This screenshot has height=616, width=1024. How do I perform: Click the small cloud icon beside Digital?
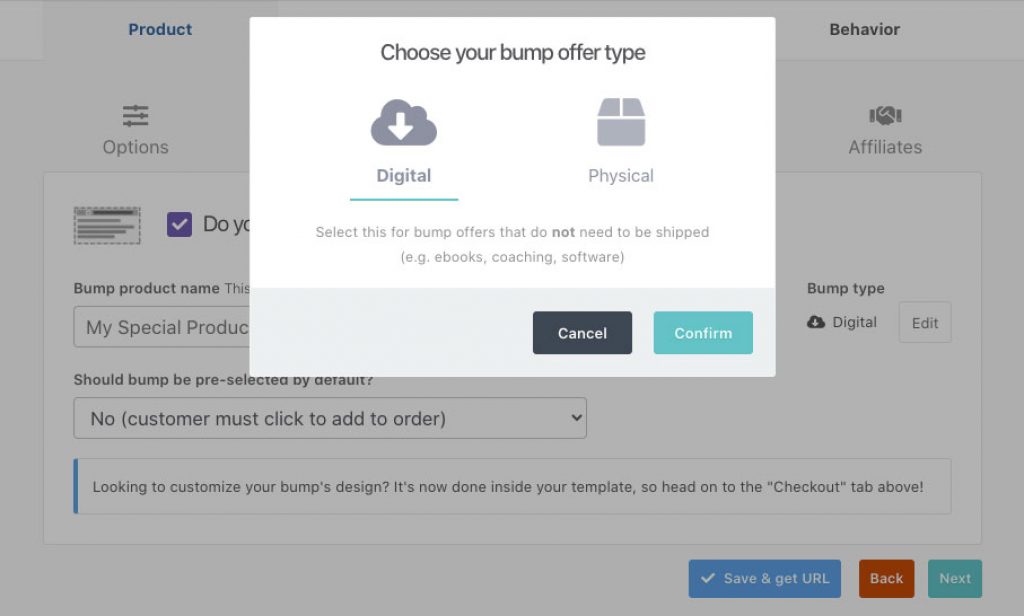point(816,322)
